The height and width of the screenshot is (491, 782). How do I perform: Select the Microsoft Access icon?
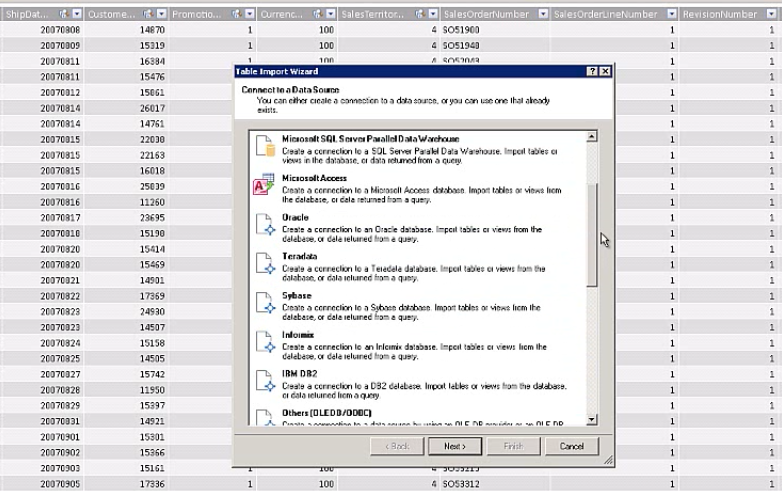tap(263, 184)
